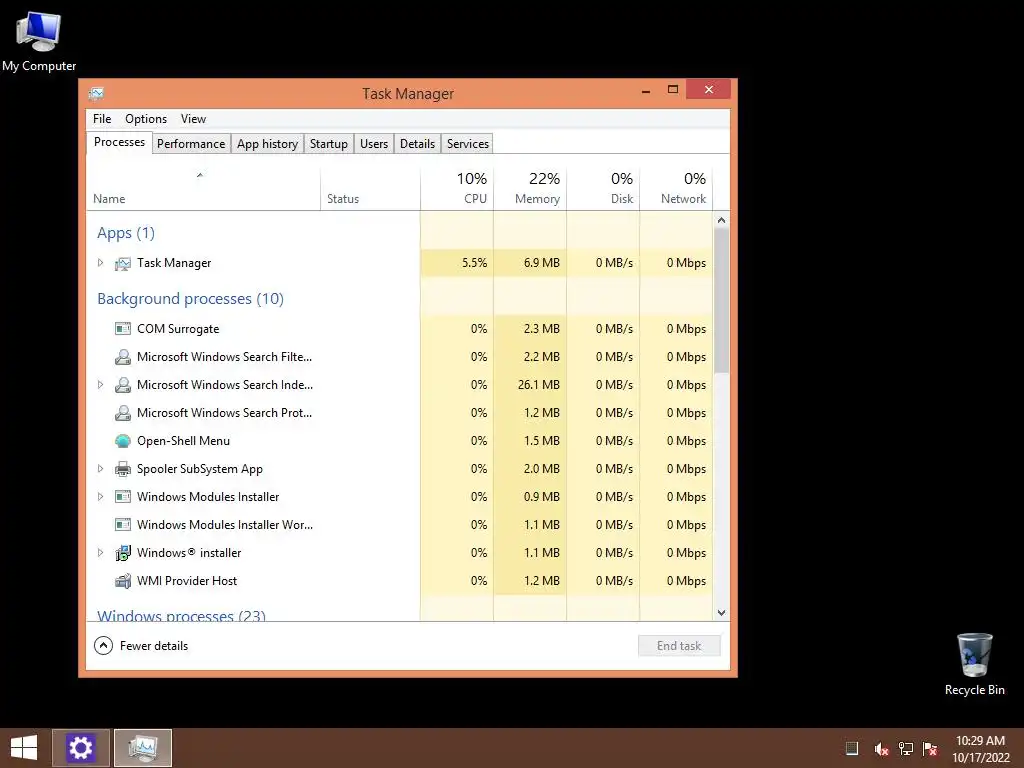Click the Windows installer process icon
This screenshot has height=768, width=1024.
pyautogui.click(x=123, y=553)
